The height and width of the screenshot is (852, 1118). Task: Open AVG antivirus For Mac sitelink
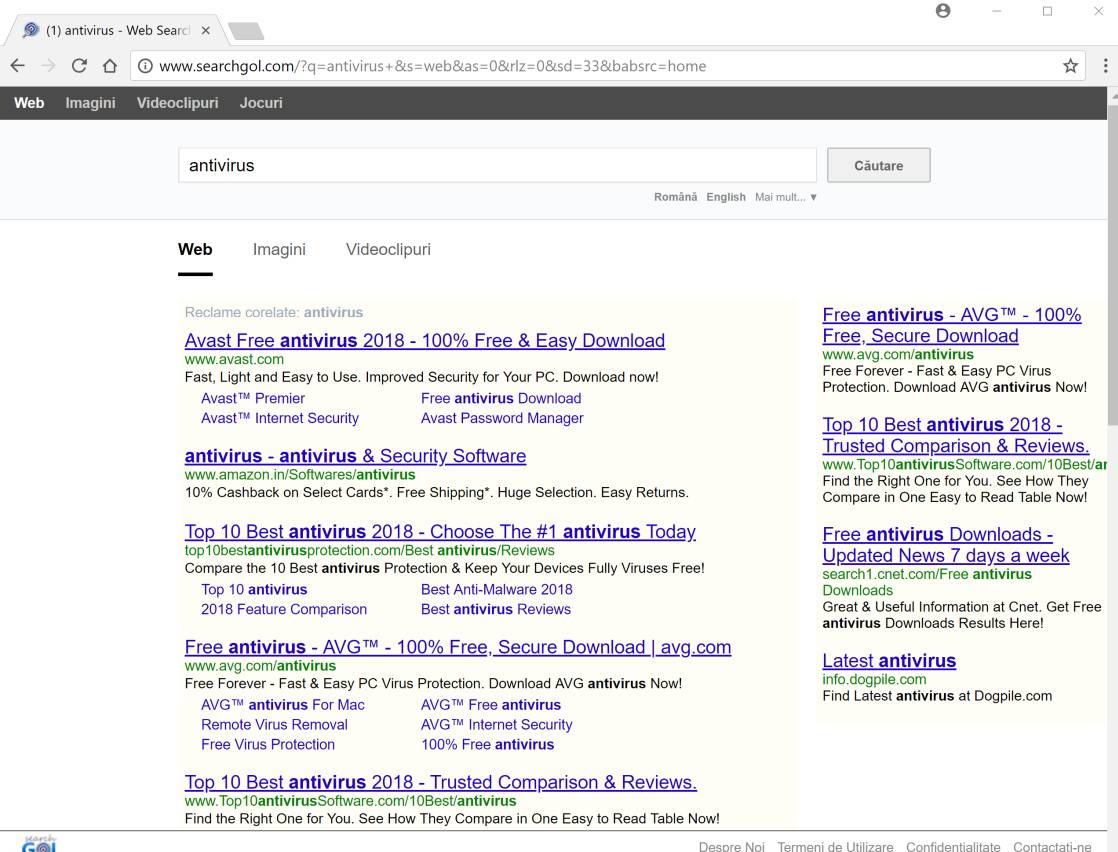click(x=282, y=705)
